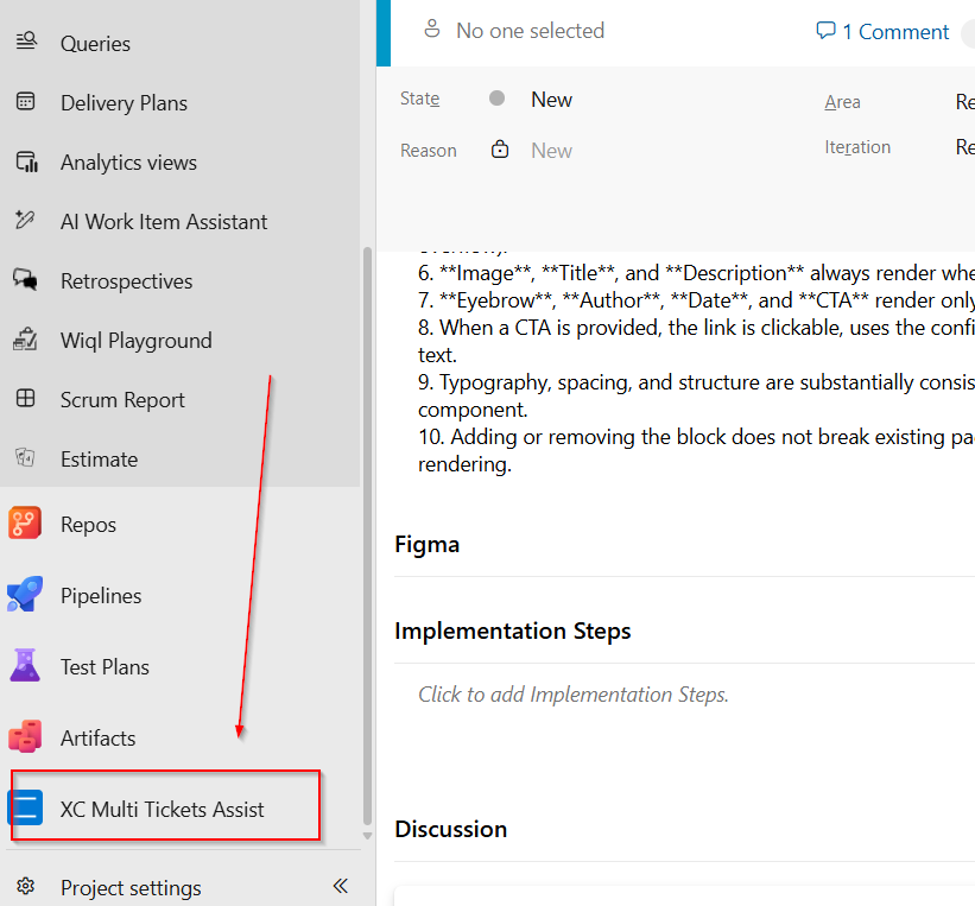
Task: Click the 1 Comment link
Action: tap(895, 32)
